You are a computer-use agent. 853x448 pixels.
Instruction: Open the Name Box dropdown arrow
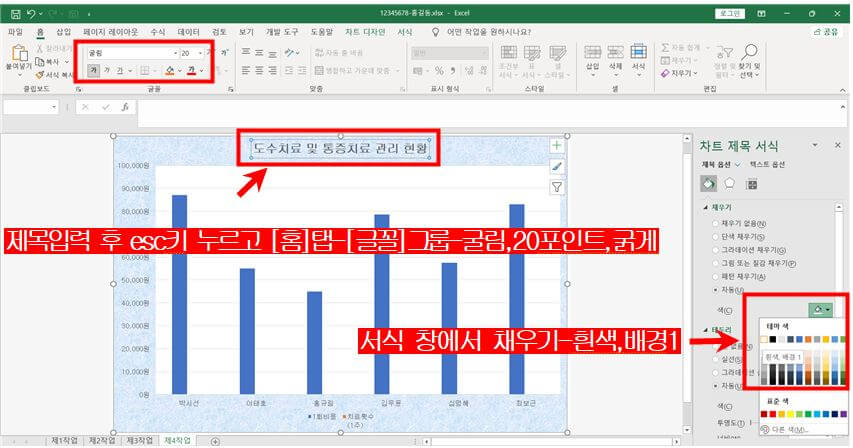(54, 107)
